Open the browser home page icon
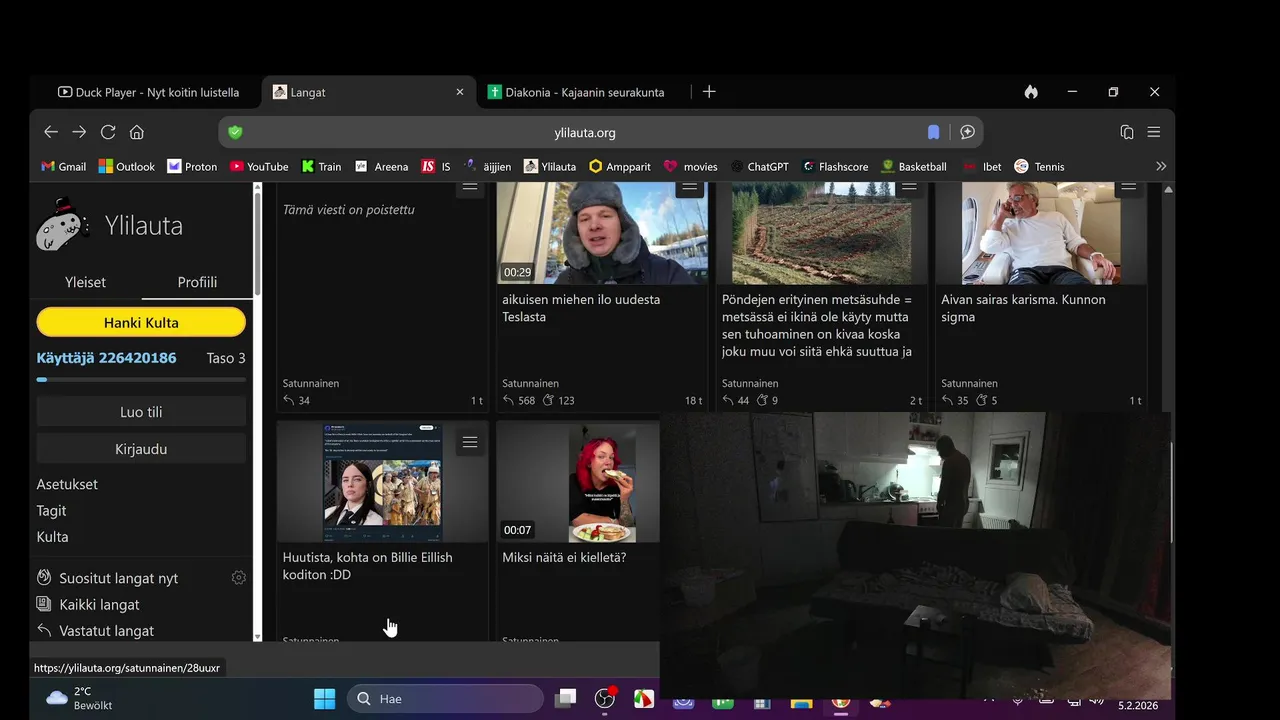This screenshot has height=720, width=1280. click(x=137, y=132)
